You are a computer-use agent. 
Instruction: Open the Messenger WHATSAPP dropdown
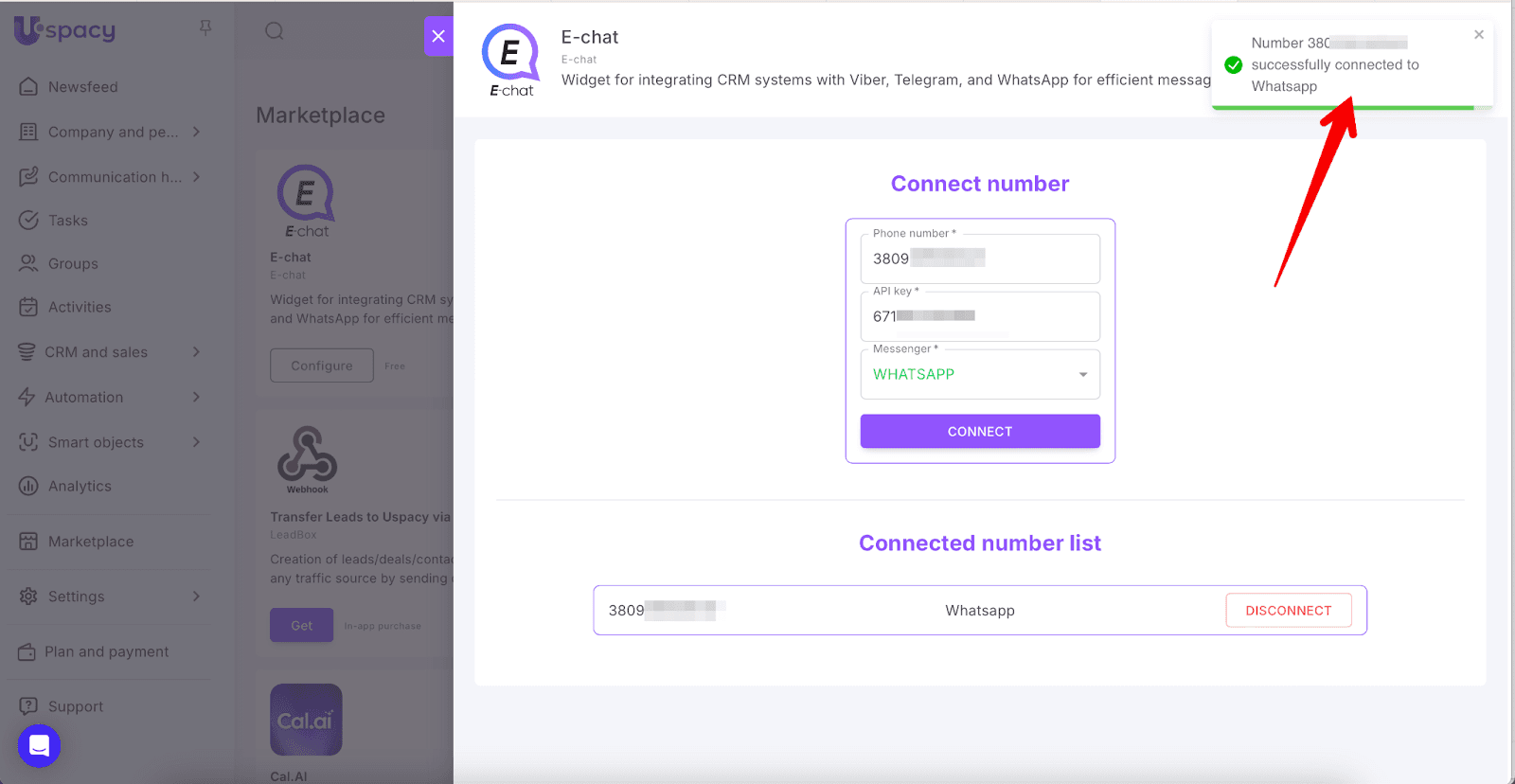980,375
